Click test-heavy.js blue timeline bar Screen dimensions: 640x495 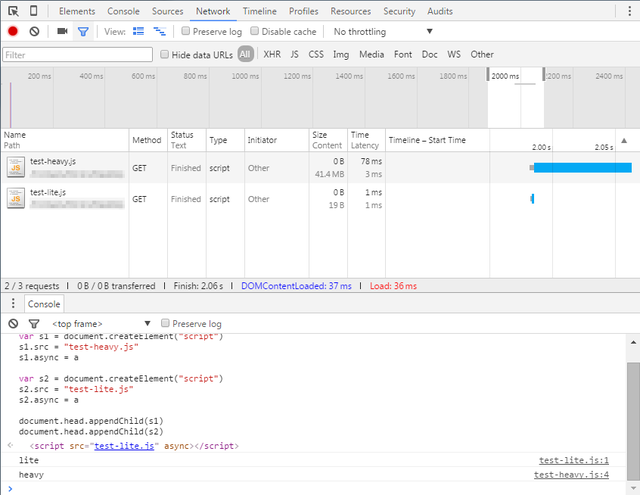(x=582, y=167)
